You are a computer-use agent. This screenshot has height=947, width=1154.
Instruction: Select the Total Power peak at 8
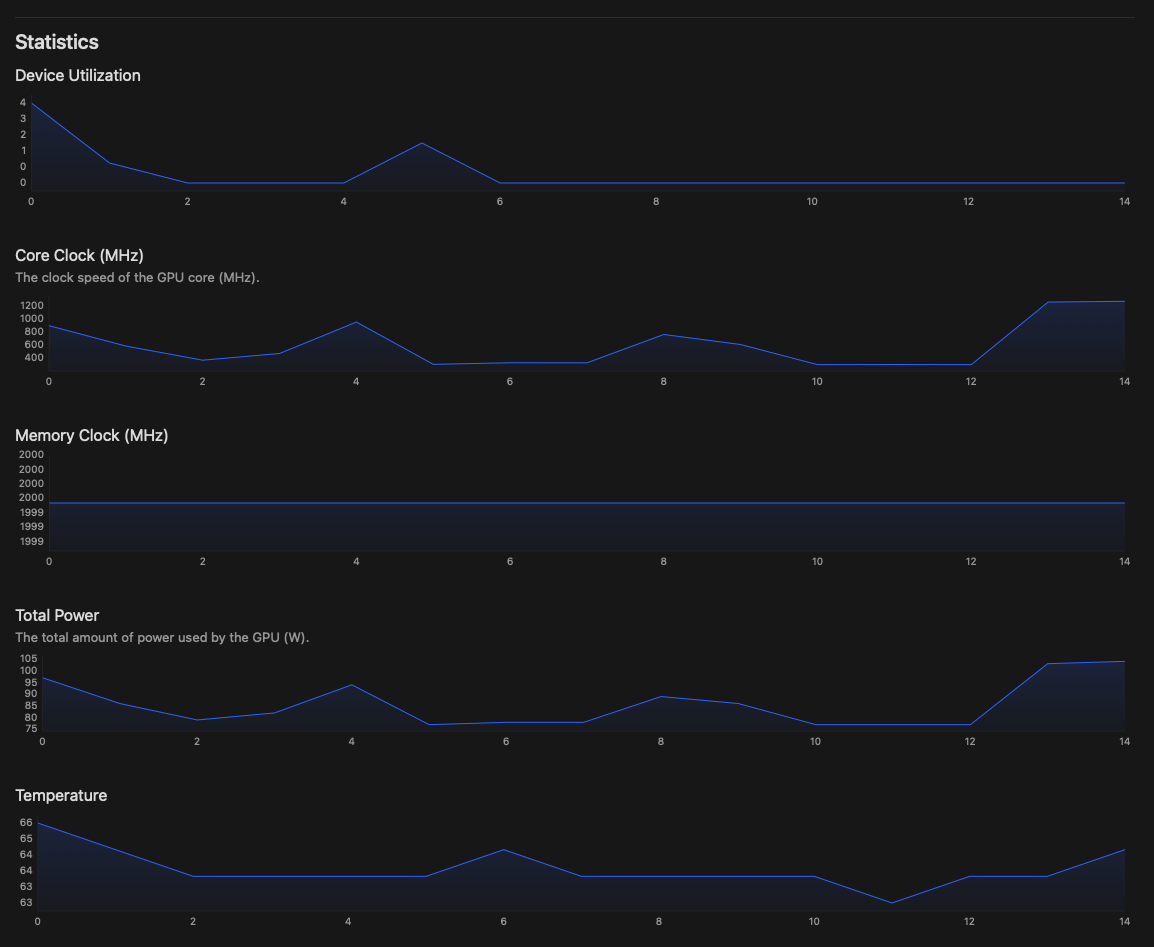click(x=661, y=696)
